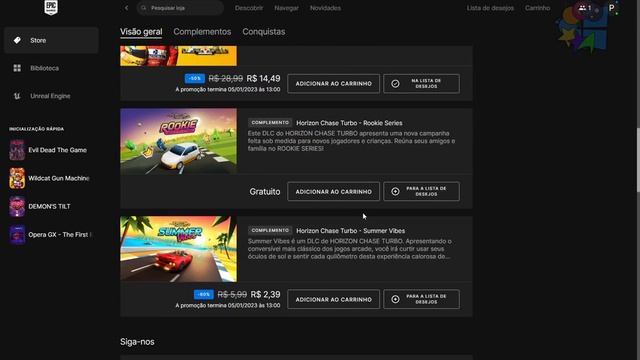Viewport: 640px width, 360px height.
Task: Open Novidades in top navigation
Action: click(325, 8)
